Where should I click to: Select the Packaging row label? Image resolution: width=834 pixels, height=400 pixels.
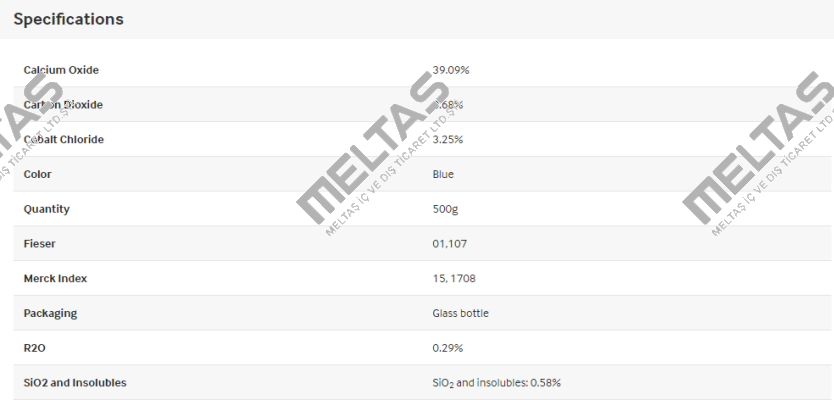pos(50,313)
